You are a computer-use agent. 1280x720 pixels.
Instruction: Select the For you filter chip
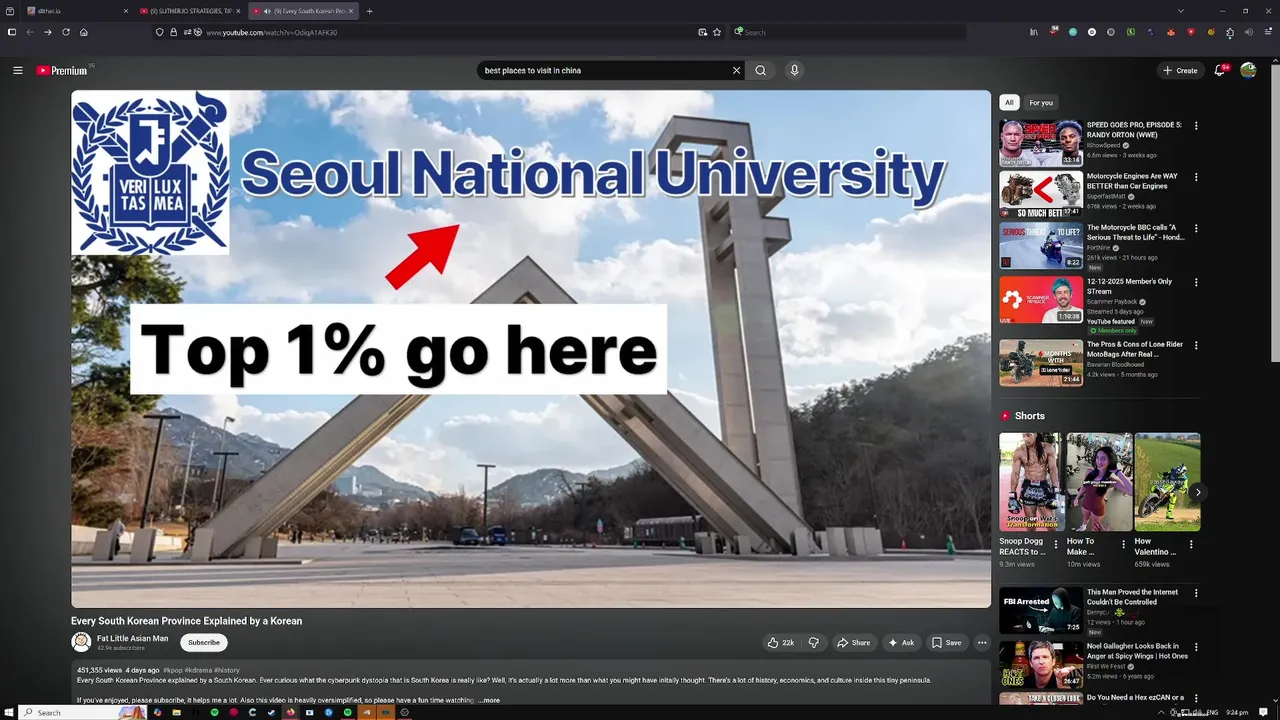(x=1041, y=102)
